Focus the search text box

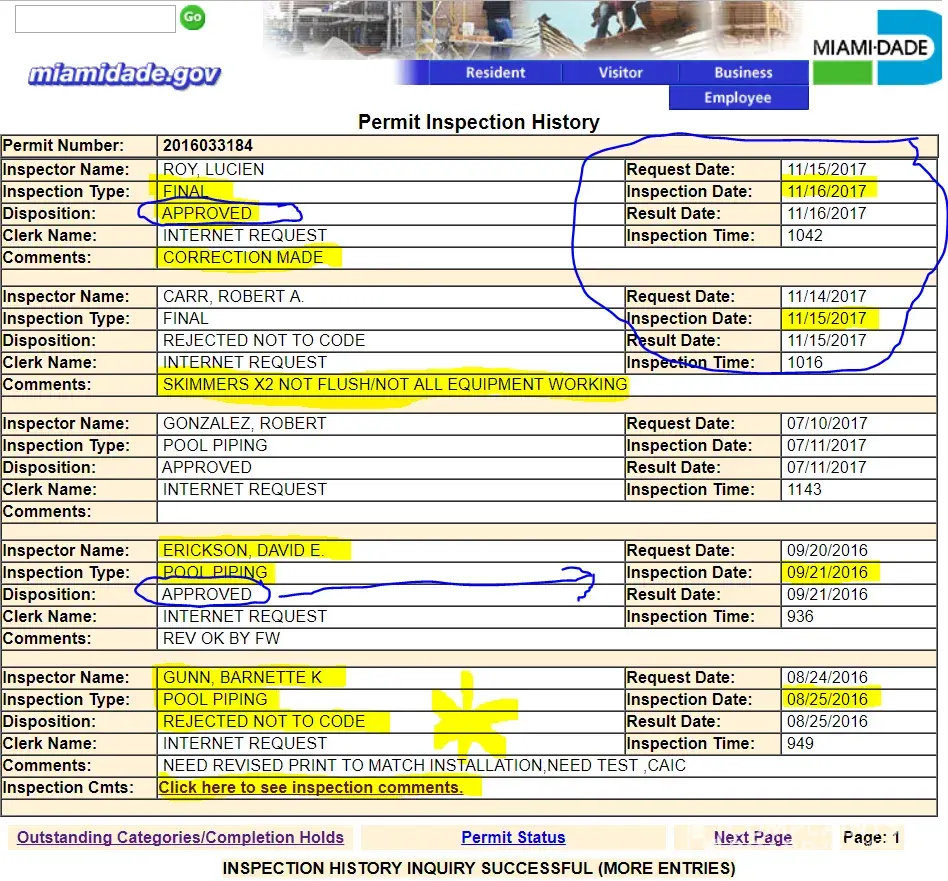click(x=95, y=18)
